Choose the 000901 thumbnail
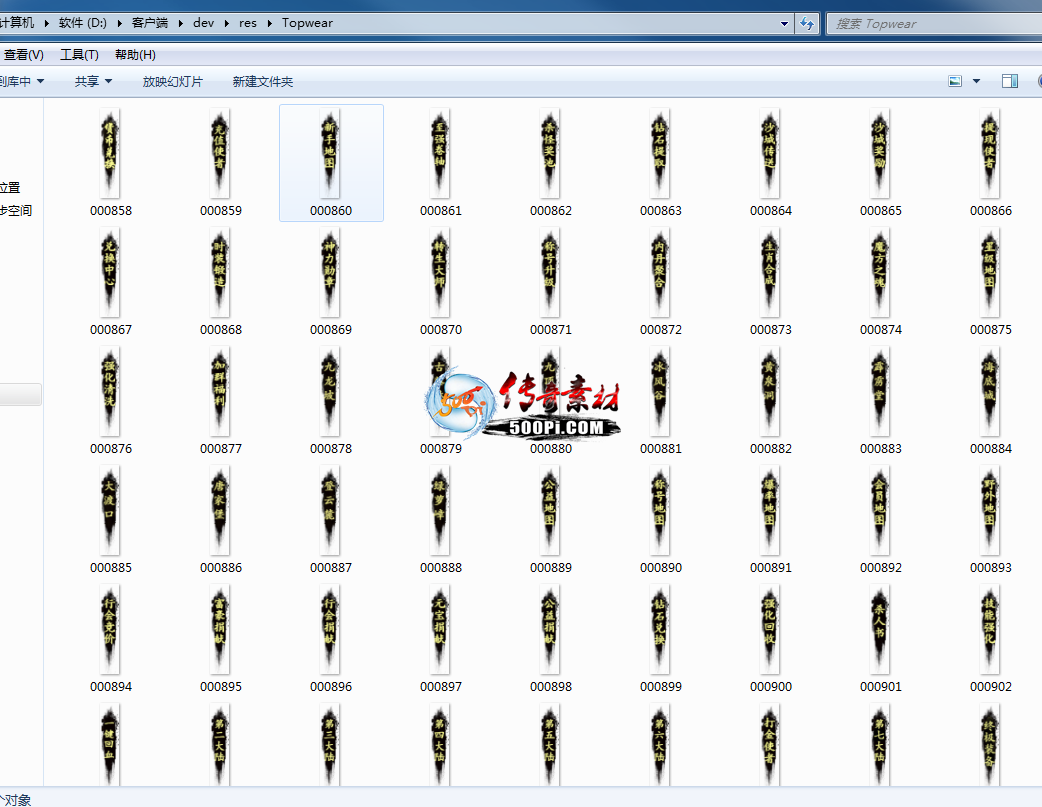Screen dimensions: 1042x807 [x=880, y=630]
